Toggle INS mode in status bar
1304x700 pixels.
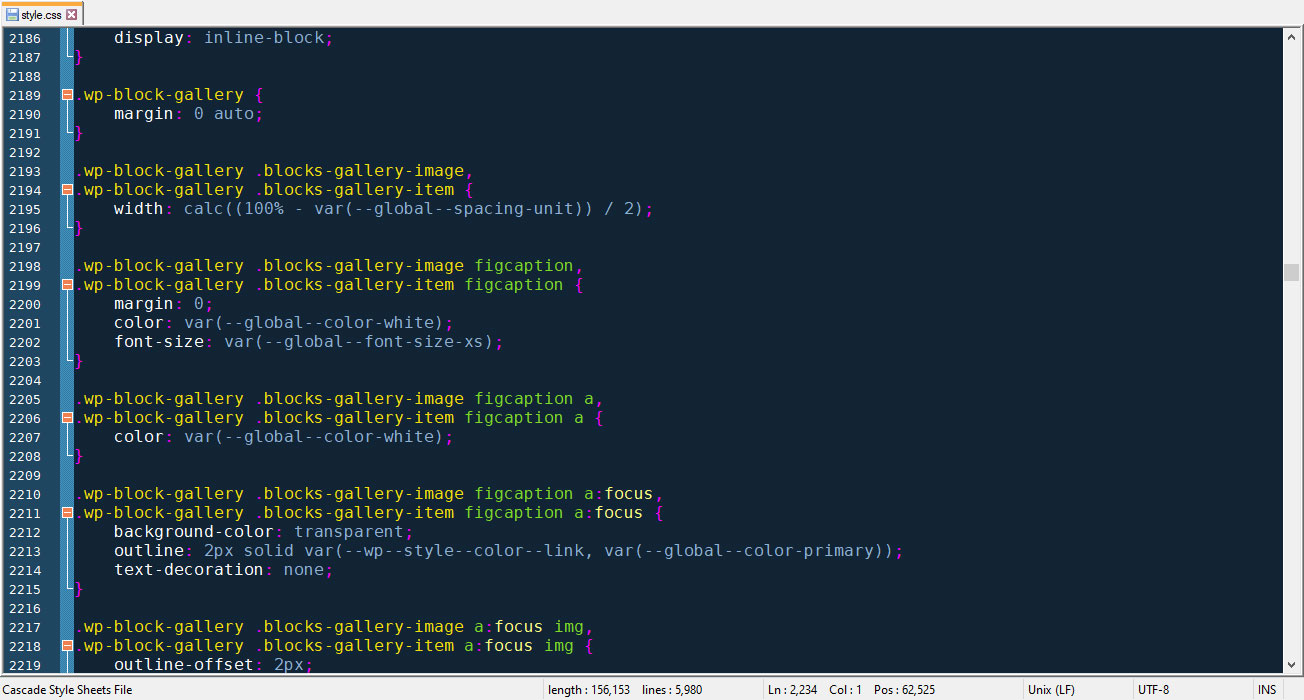1267,690
